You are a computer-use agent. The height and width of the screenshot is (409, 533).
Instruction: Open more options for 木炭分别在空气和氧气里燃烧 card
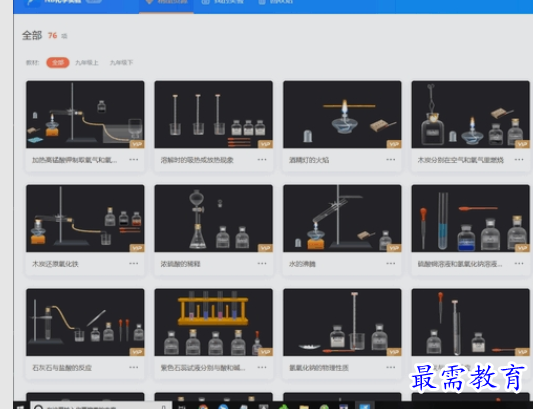point(519,159)
